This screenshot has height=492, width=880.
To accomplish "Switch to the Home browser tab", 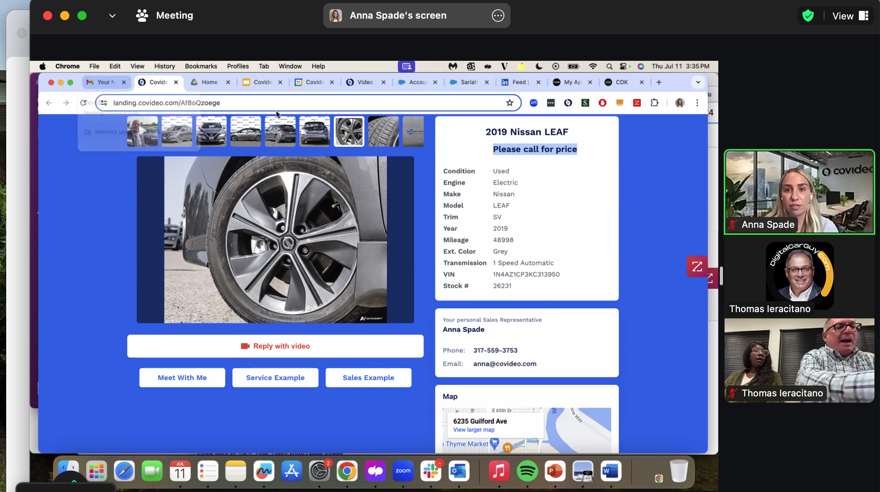I will click(x=208, y=82).
